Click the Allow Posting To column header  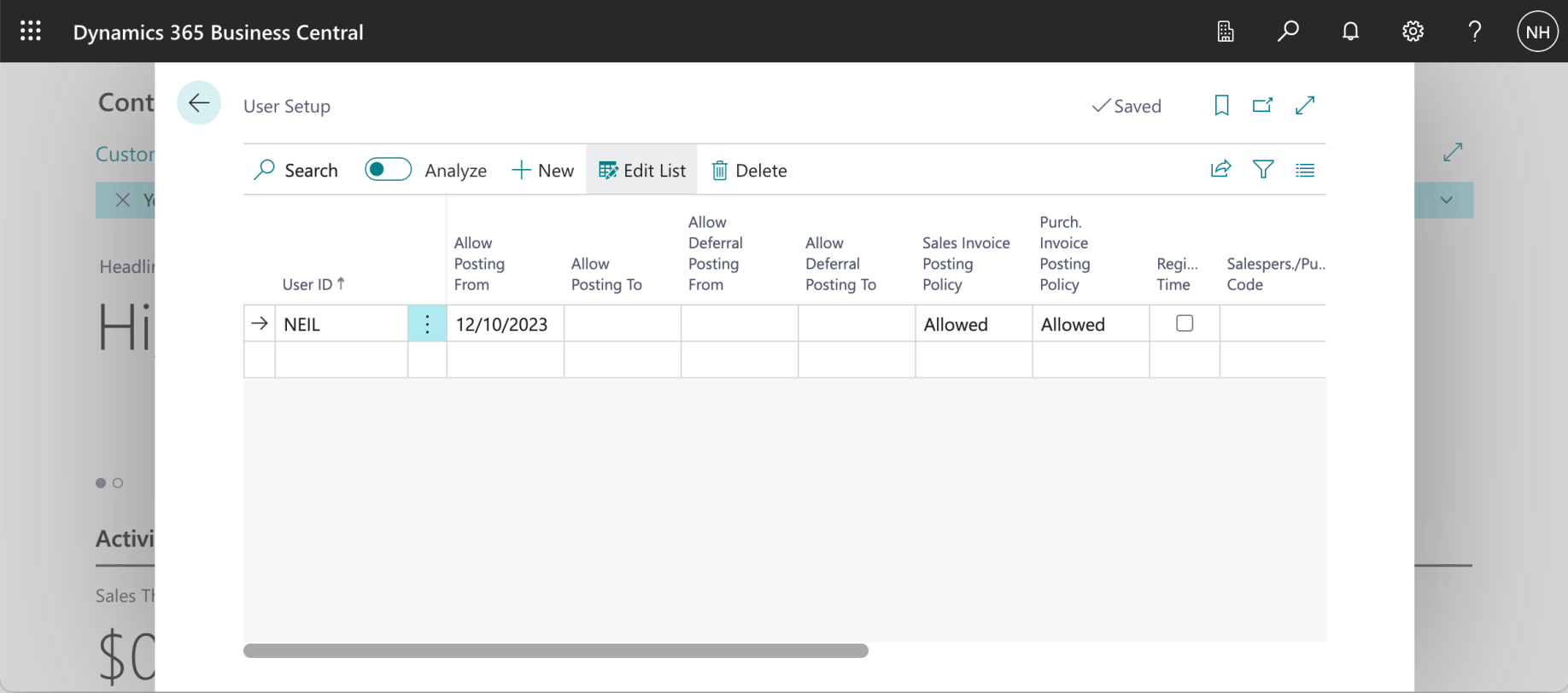606,274
